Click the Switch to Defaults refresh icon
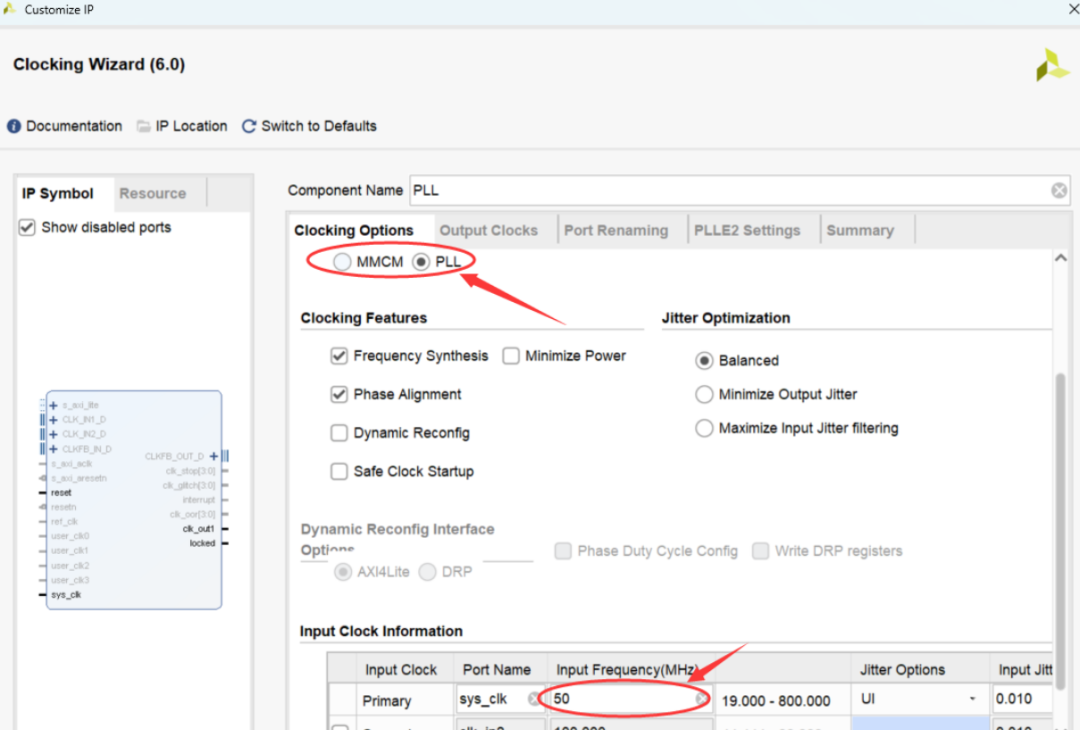 tap(250, 126)
